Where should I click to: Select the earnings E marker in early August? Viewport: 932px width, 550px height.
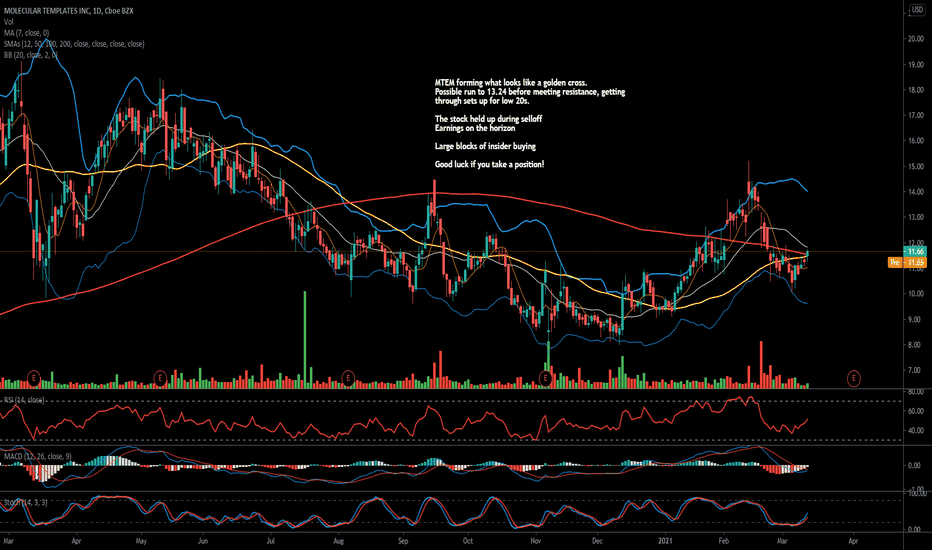[x=348, y=378]
